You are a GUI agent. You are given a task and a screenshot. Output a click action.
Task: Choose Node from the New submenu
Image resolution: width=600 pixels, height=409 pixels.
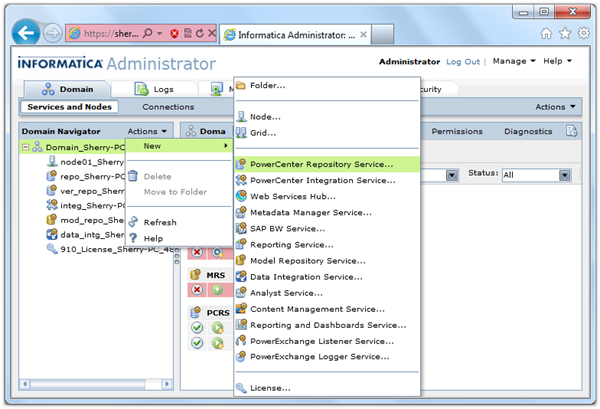(327, 117)
